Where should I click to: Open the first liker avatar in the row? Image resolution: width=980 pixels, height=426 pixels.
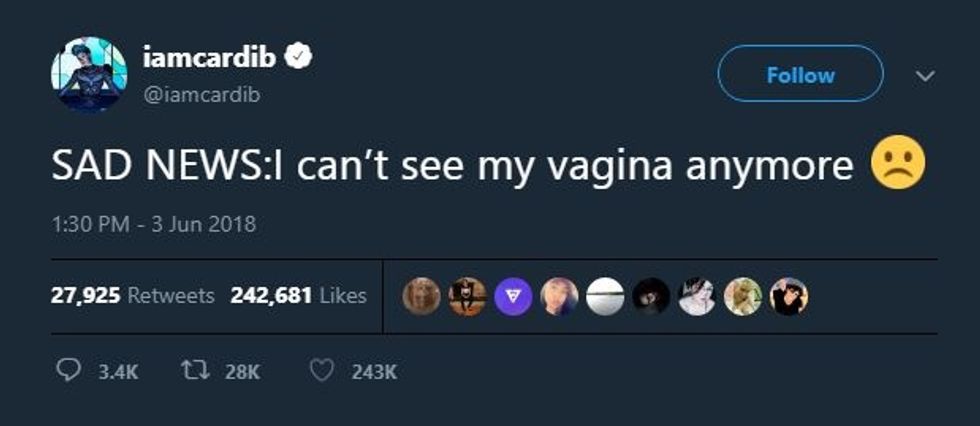(x=421, y=296)
